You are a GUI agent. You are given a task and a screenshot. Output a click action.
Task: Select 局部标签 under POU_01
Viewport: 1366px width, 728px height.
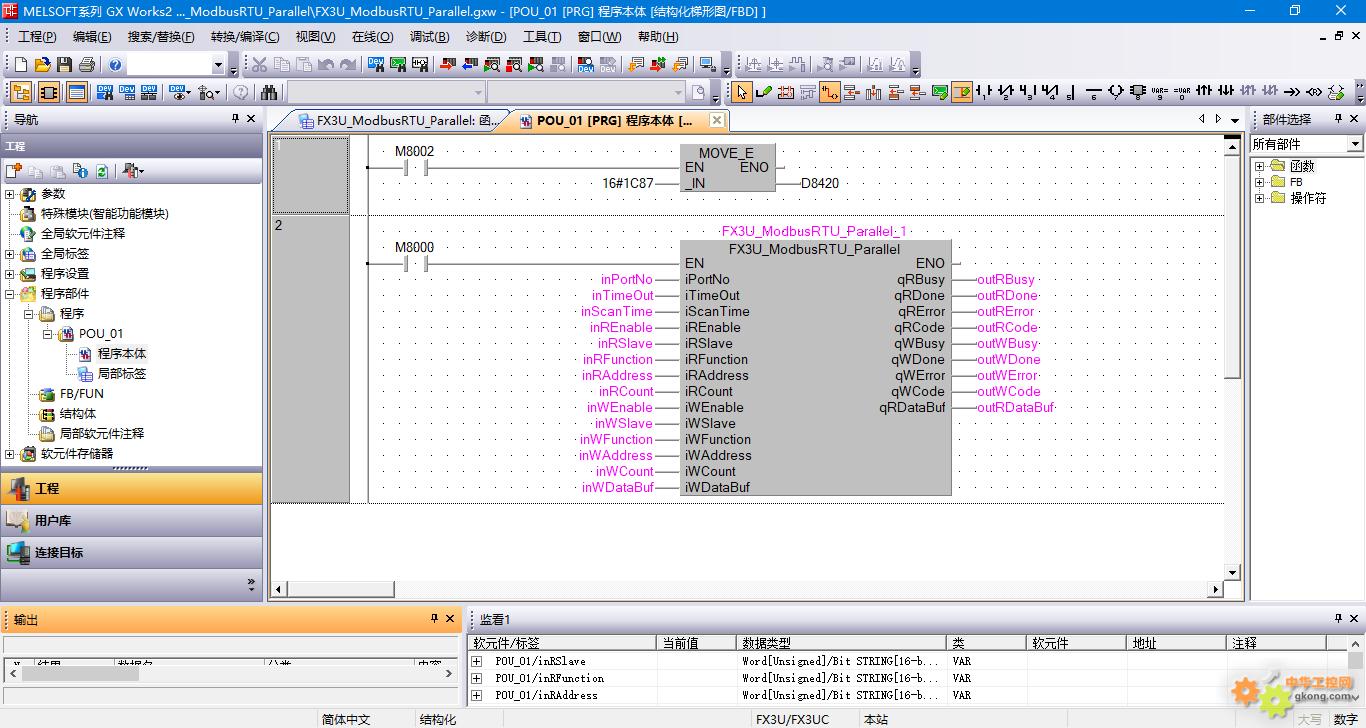(121, 374)
